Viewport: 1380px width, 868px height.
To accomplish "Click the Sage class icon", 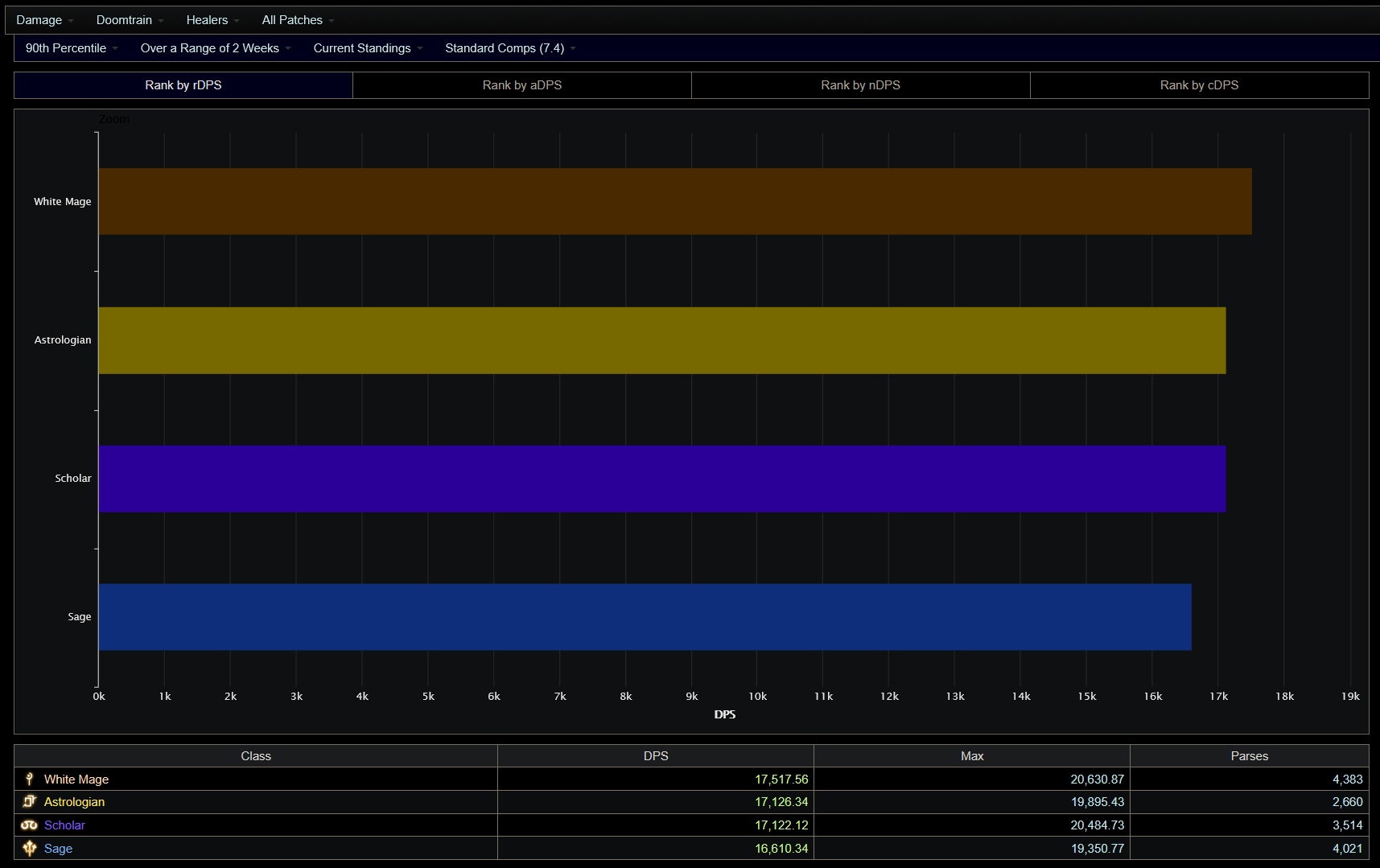I will coord(30,848).
